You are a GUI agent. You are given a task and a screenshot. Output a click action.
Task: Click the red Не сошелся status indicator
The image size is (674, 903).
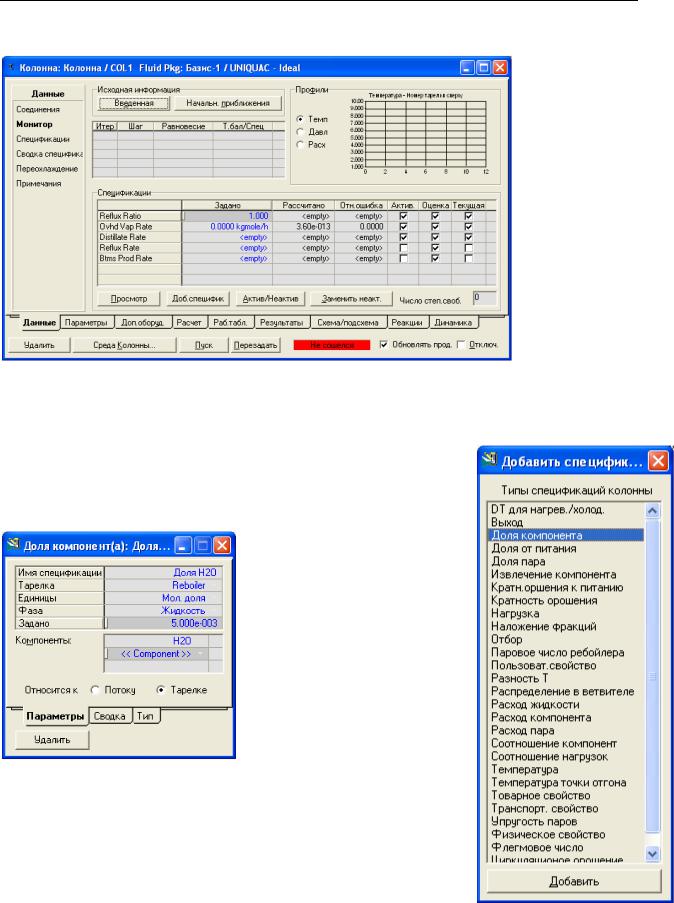pos(332,346)
